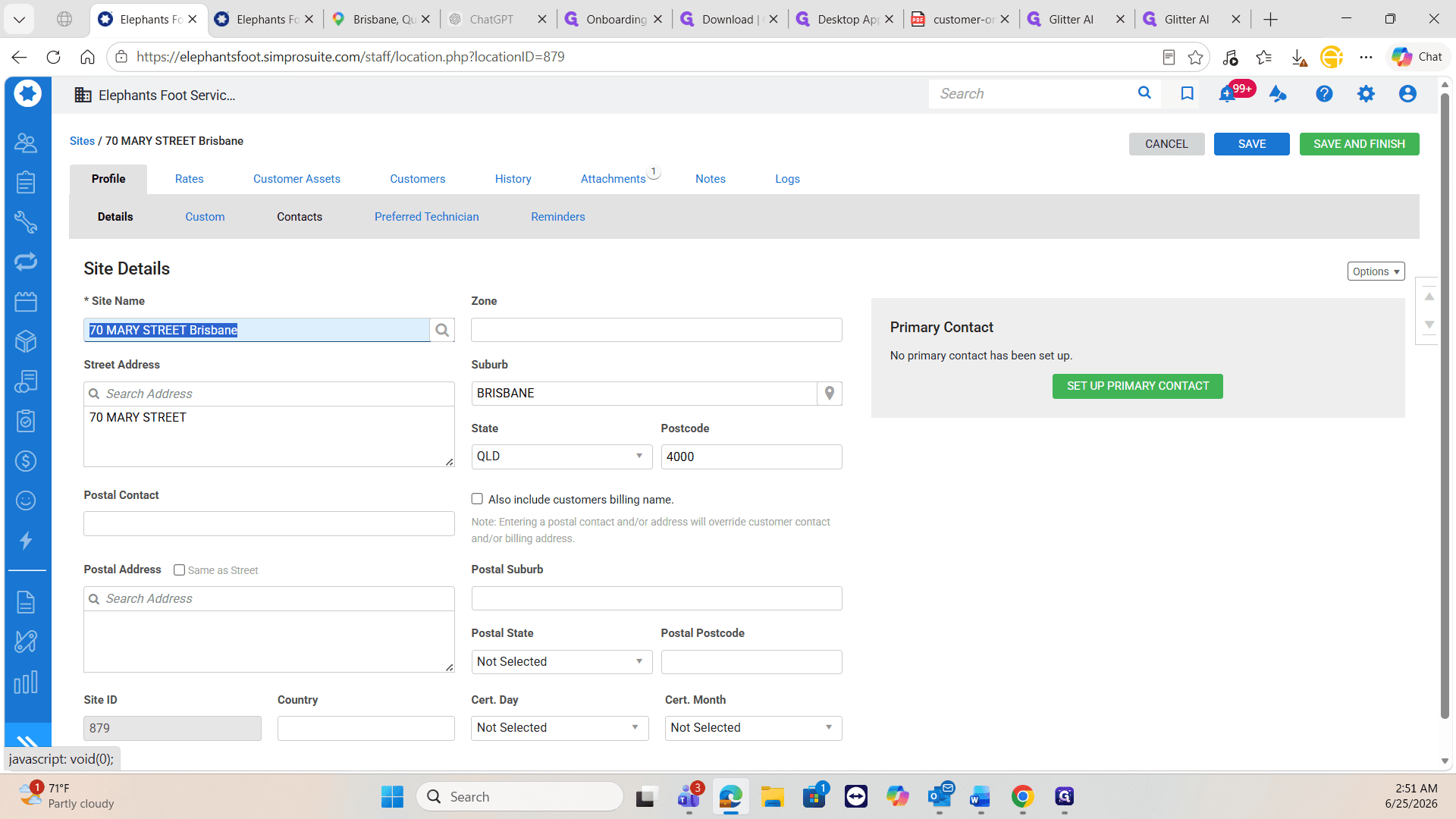Click the bookmark icon in header
1456x819 pixels.
tap(1187, 93)
